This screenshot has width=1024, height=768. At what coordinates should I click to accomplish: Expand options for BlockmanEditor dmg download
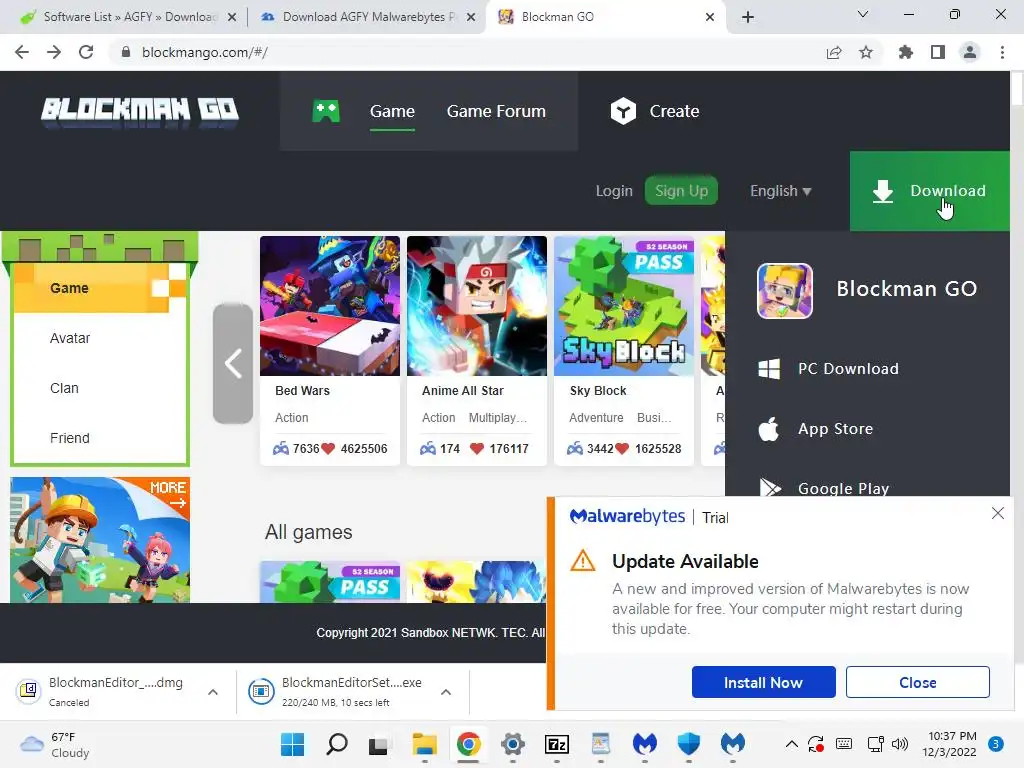pyautogui.click(x=213, y=692)
